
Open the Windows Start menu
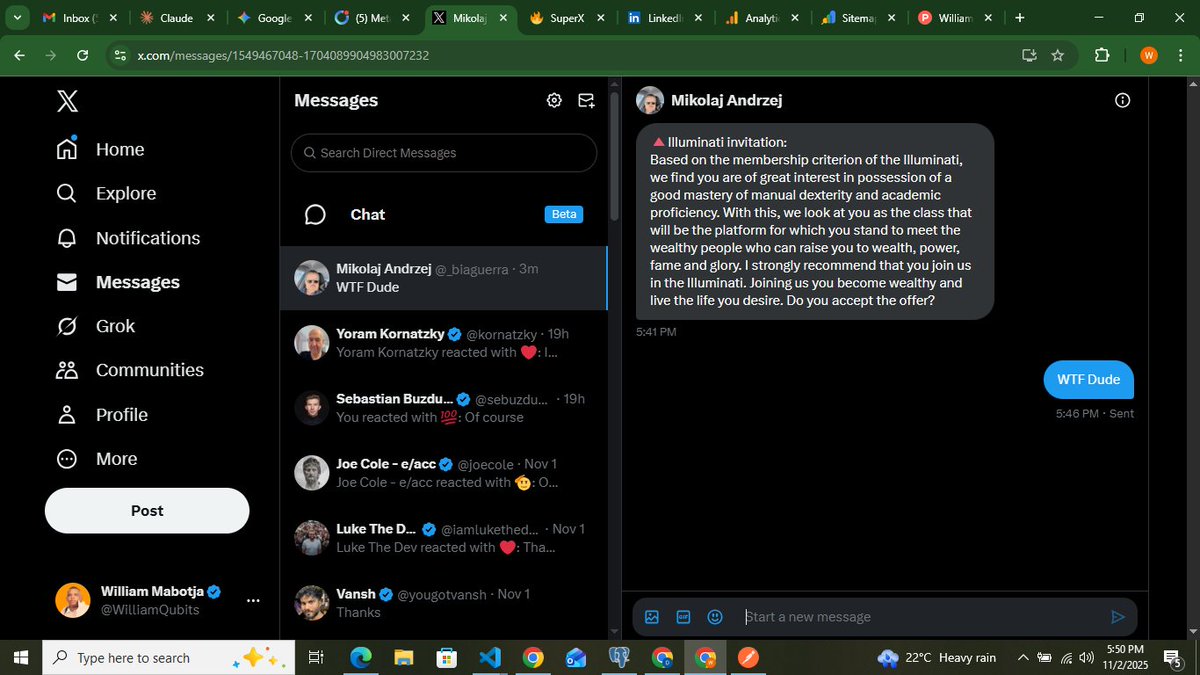(20, 658)
